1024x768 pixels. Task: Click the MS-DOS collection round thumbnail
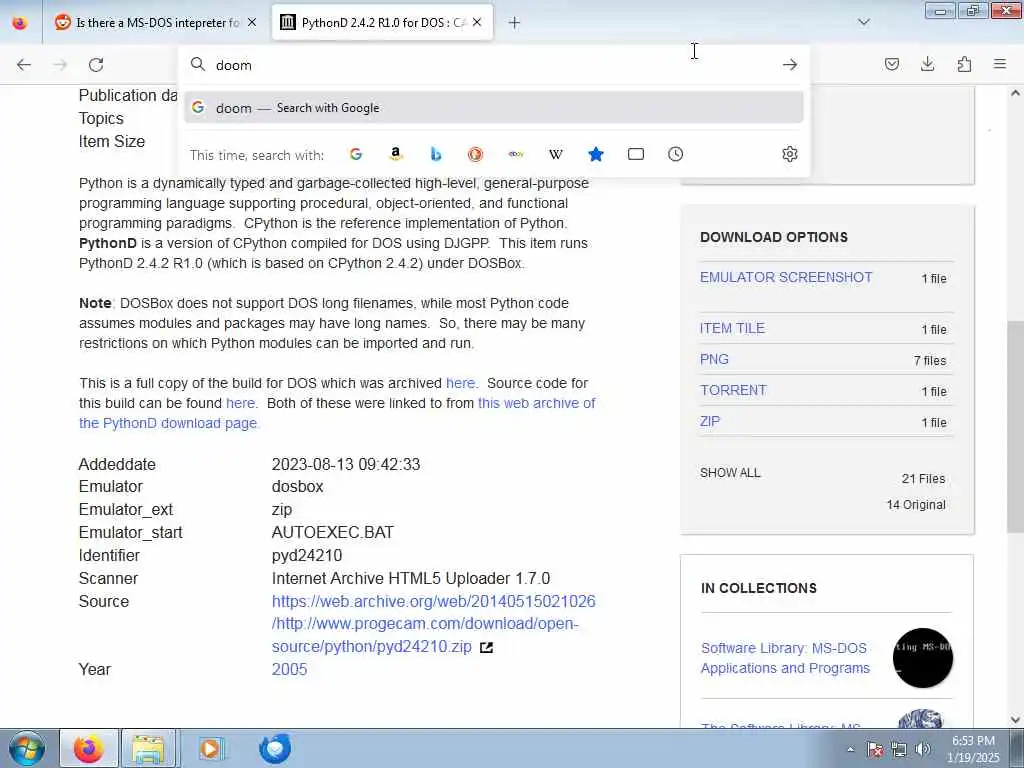coord(922,658)
